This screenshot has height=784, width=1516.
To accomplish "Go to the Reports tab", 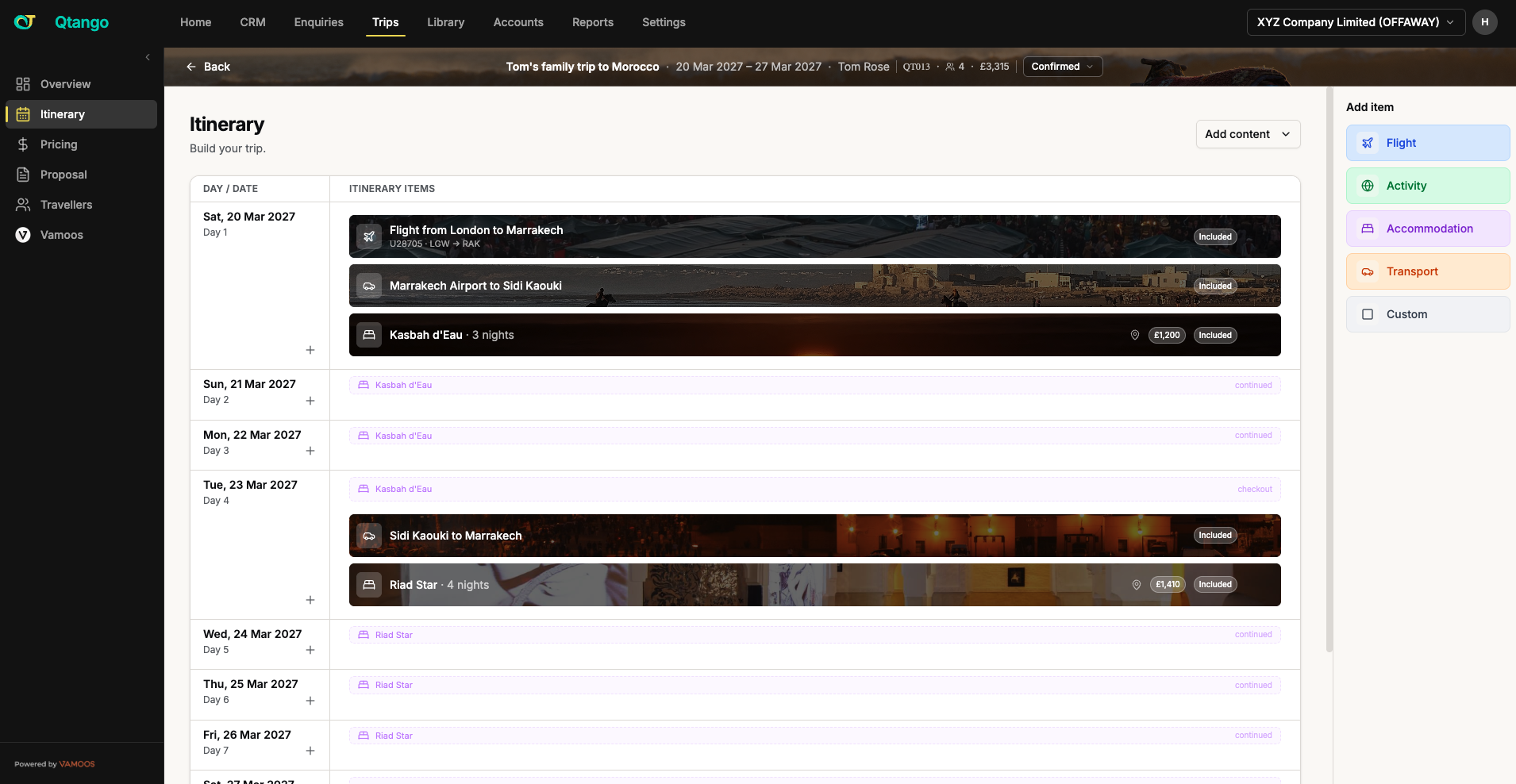I will coord(593,22).
